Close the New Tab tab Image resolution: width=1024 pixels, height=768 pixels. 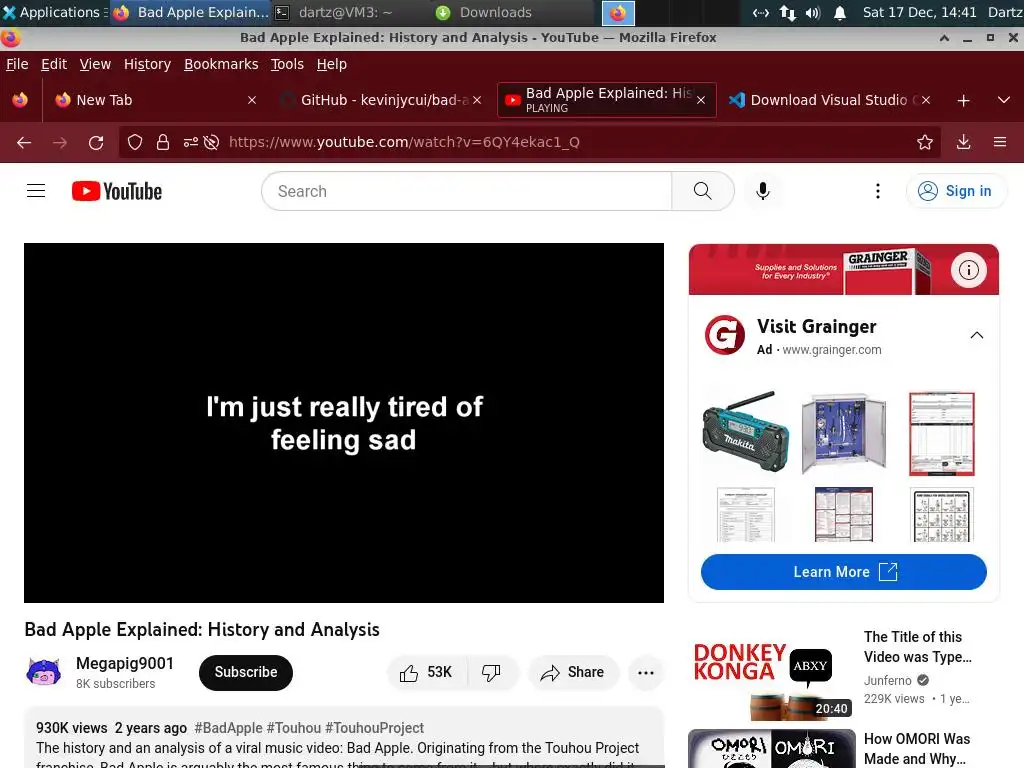(252, 100)
